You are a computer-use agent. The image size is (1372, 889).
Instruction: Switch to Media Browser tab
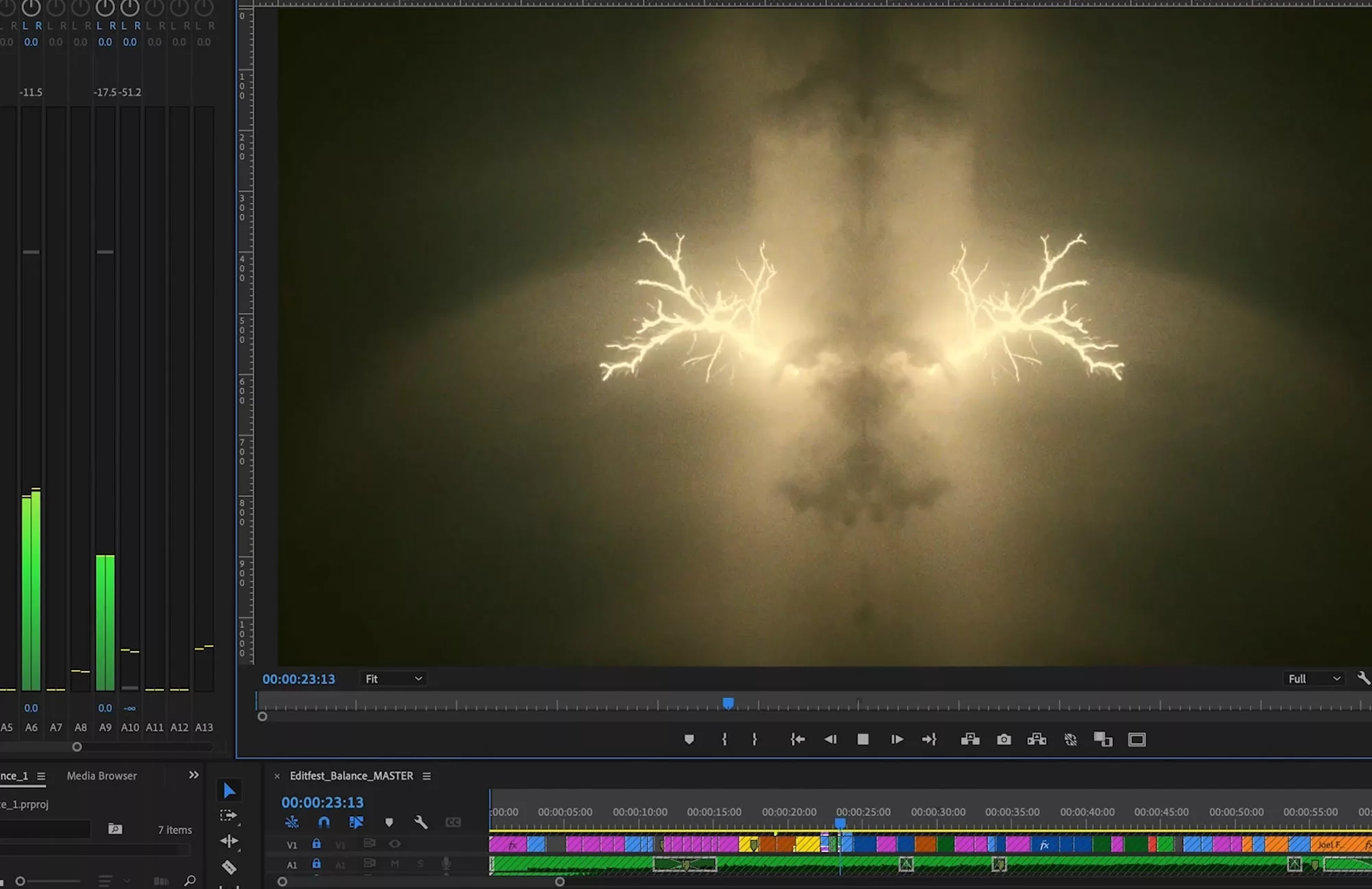[102, 776]
